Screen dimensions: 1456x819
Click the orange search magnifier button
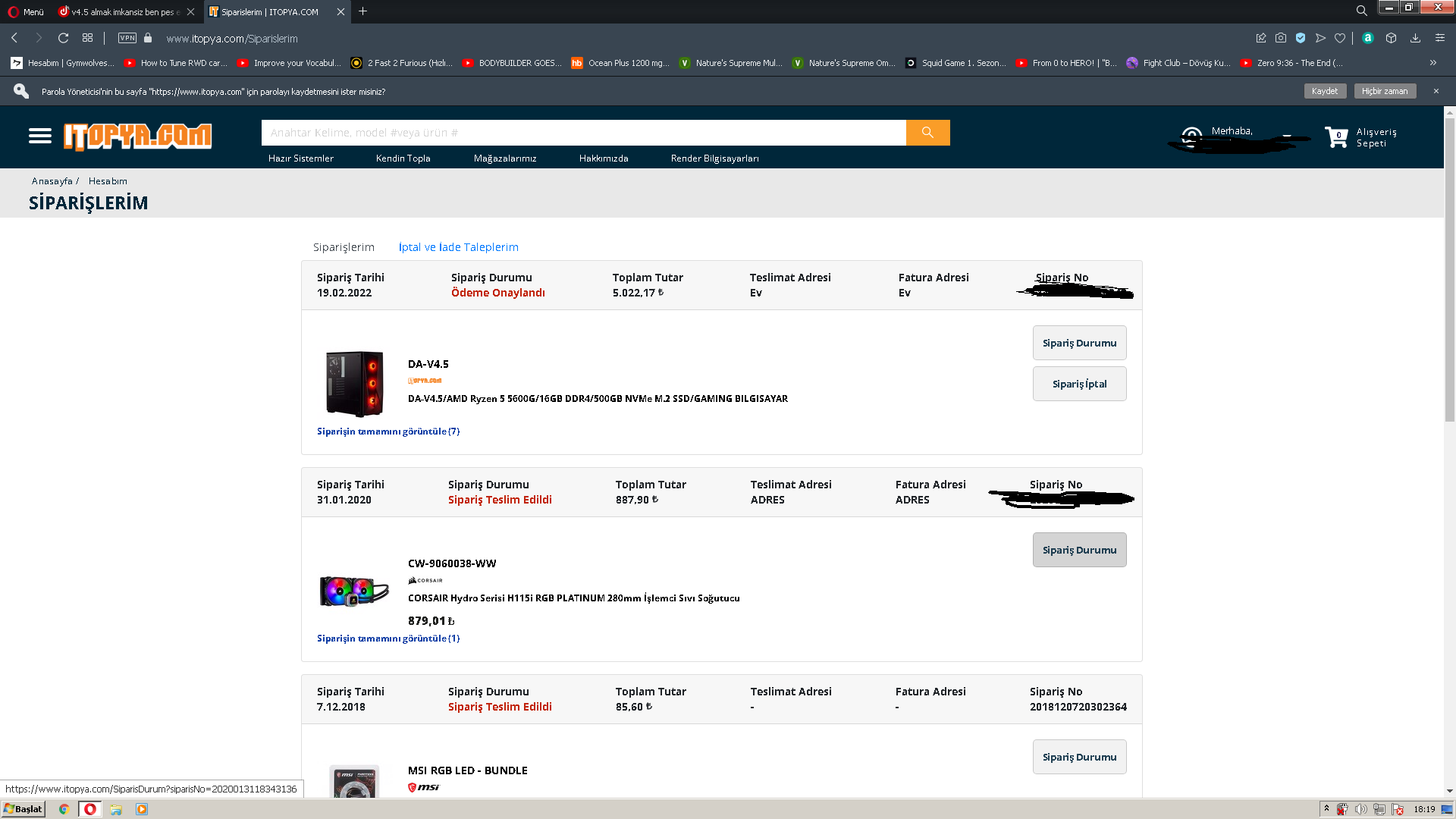(927, 133)
